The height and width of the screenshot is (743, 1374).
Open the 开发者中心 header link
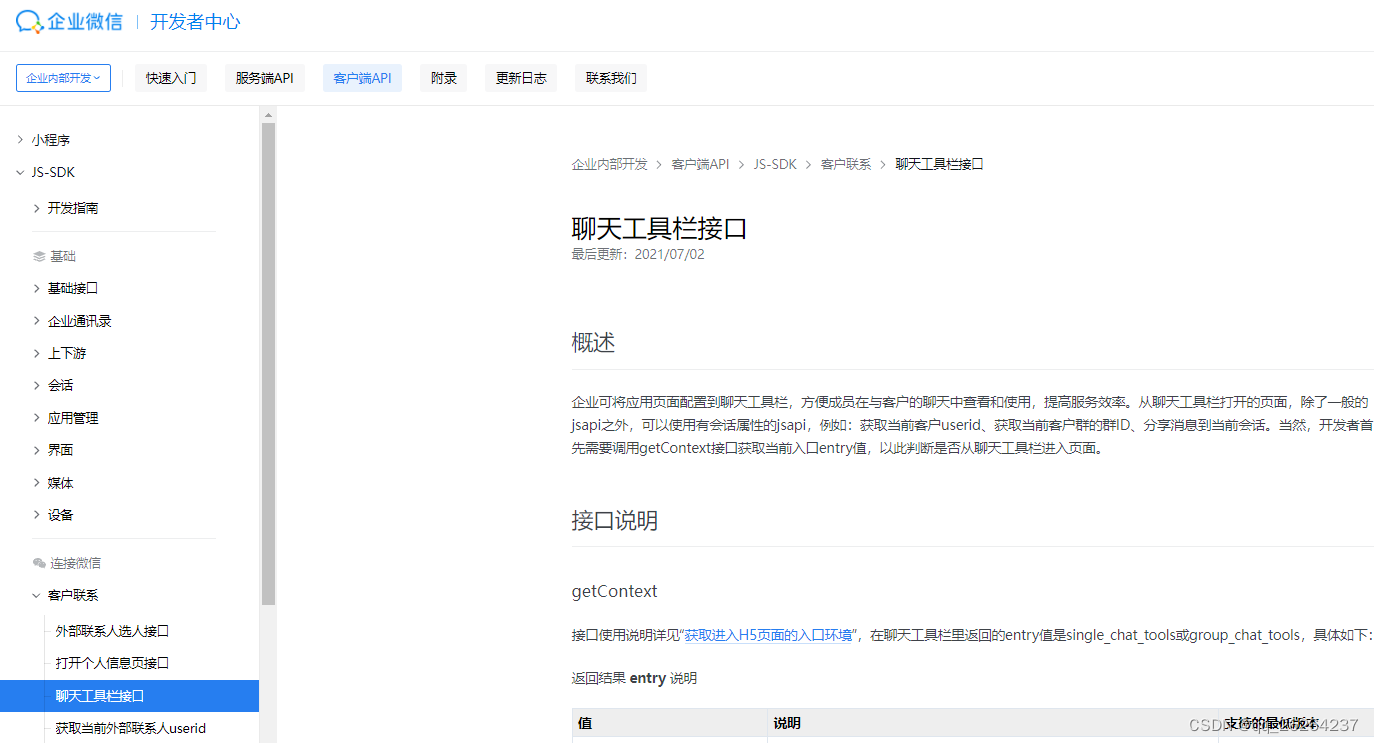point(195,22)
